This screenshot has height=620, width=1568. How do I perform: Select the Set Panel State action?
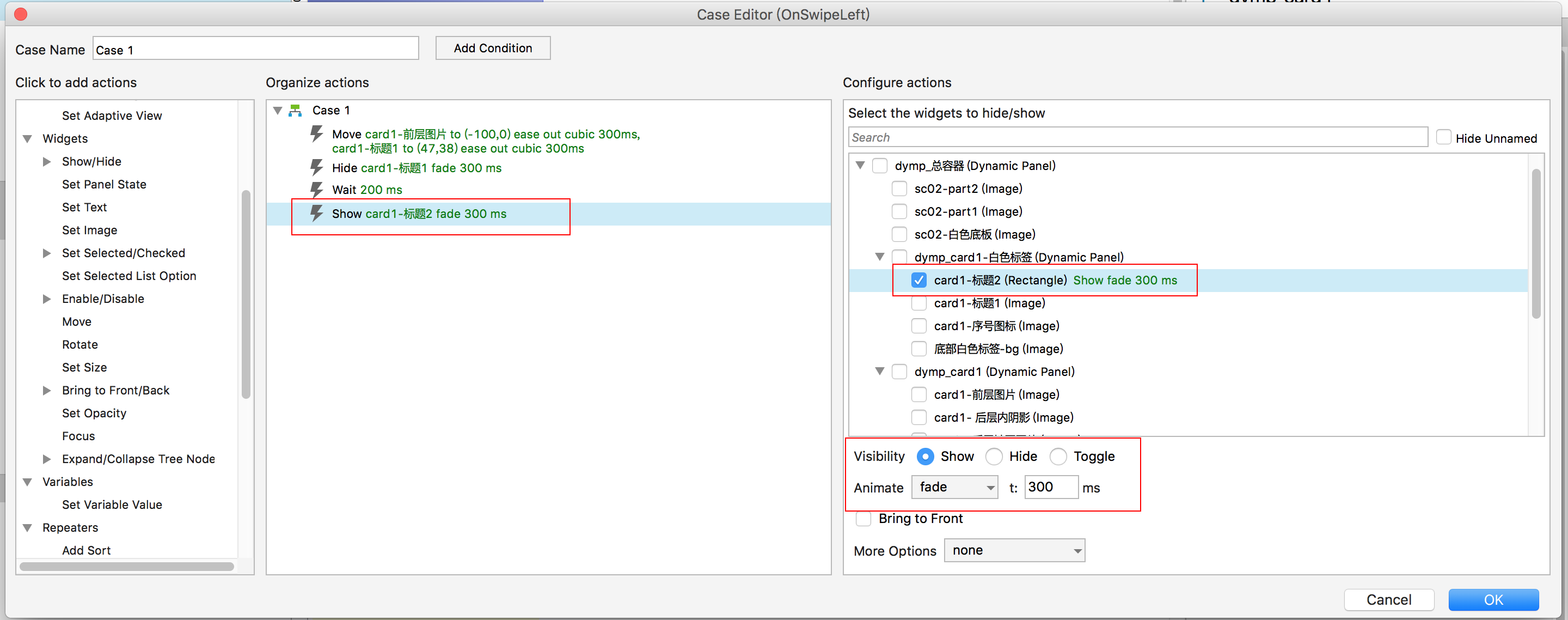(104, 184)
